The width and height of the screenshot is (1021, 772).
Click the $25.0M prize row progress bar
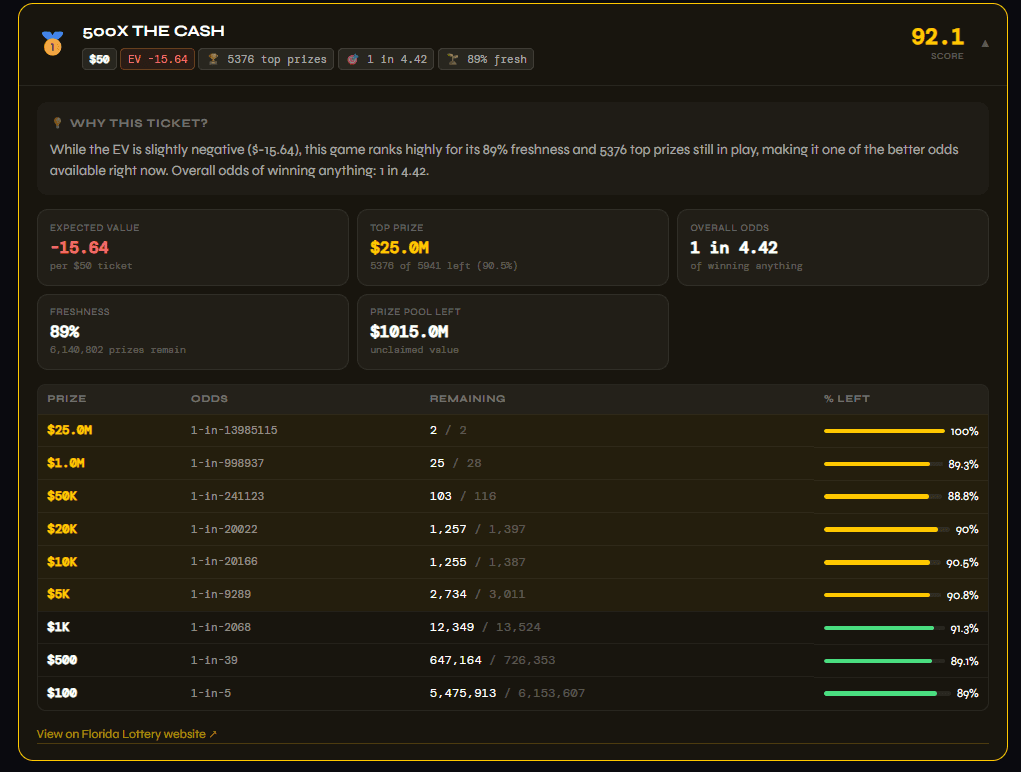tap(884, 431)
